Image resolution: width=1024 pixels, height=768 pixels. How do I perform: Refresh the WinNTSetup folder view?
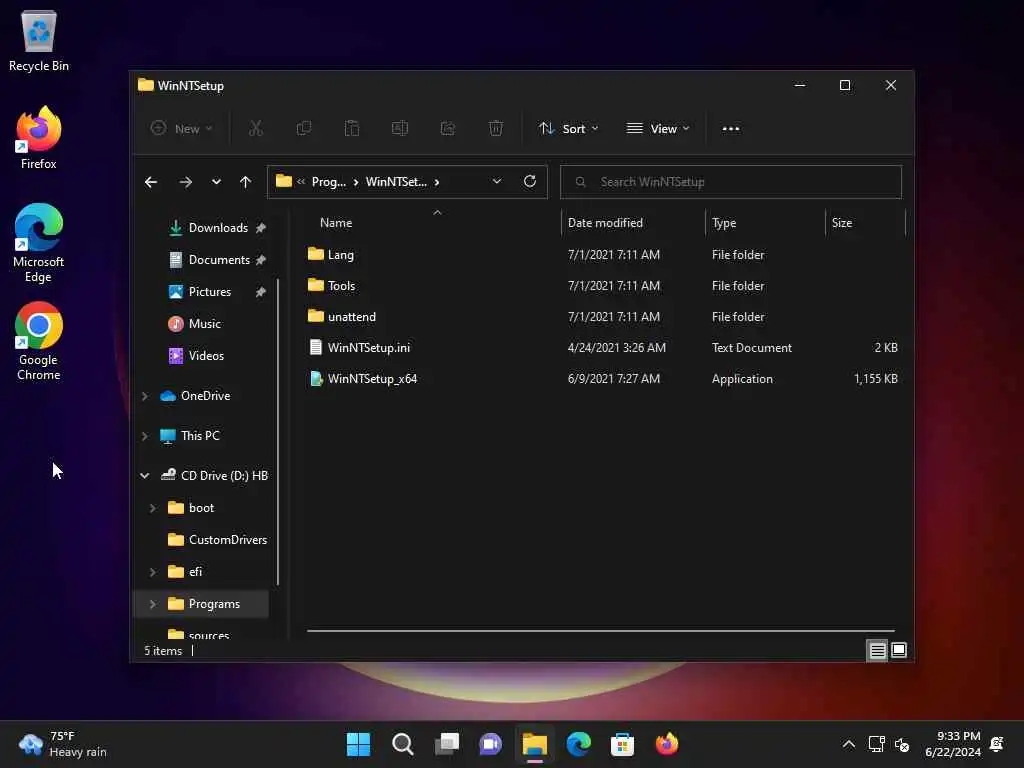coord(530,182)
